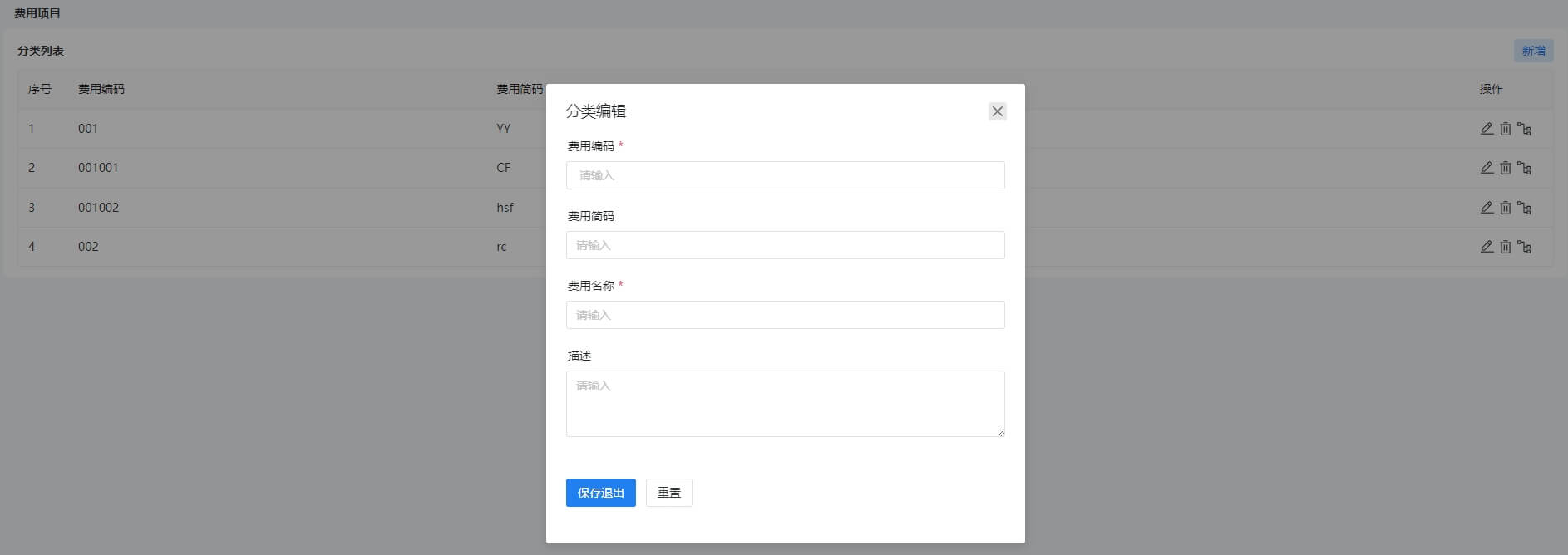Delete the 002 row using trash icon
1568x555 pixels.
click(1506, 247)
